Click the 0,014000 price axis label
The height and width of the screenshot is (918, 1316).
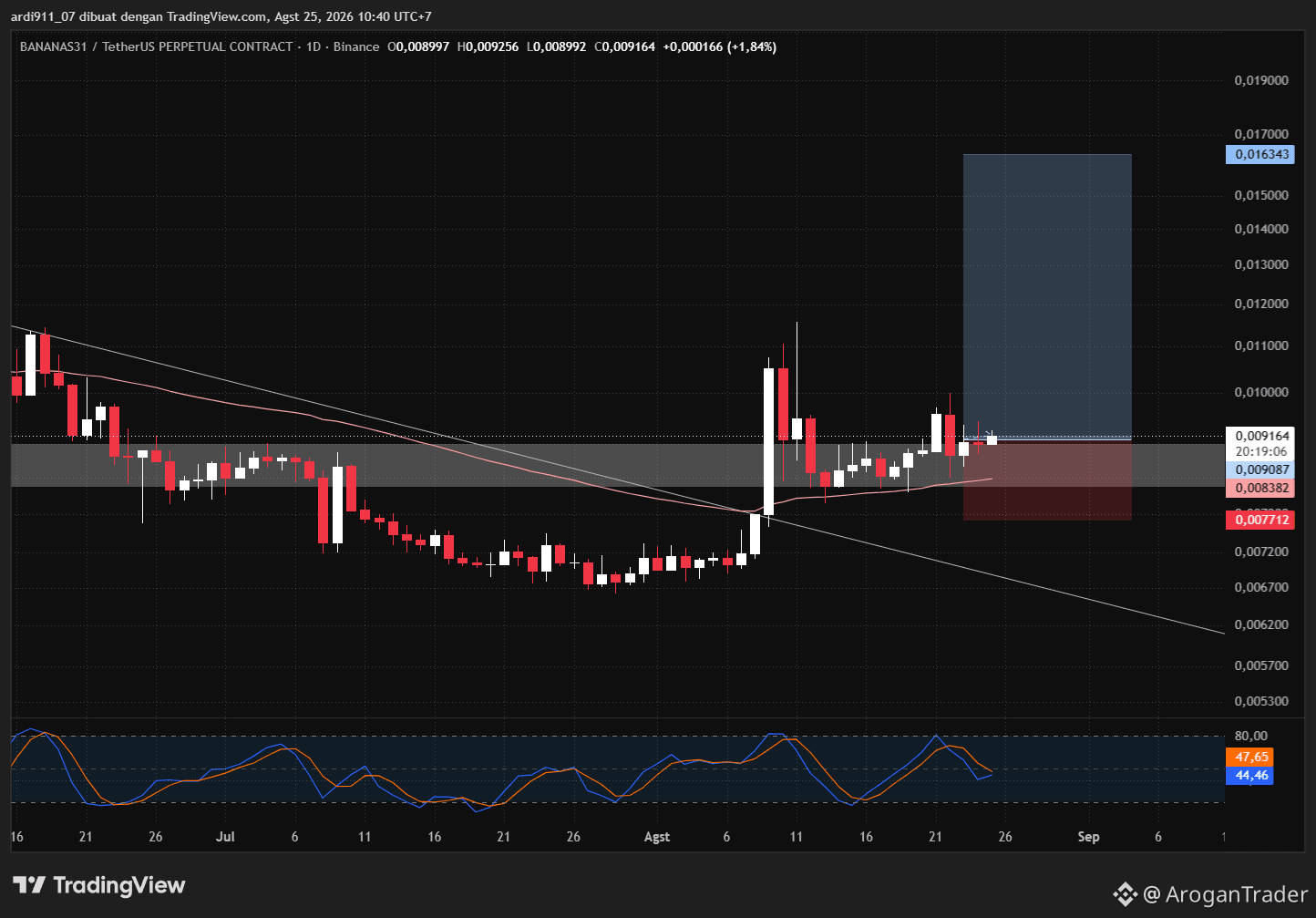pos(1261,229)
